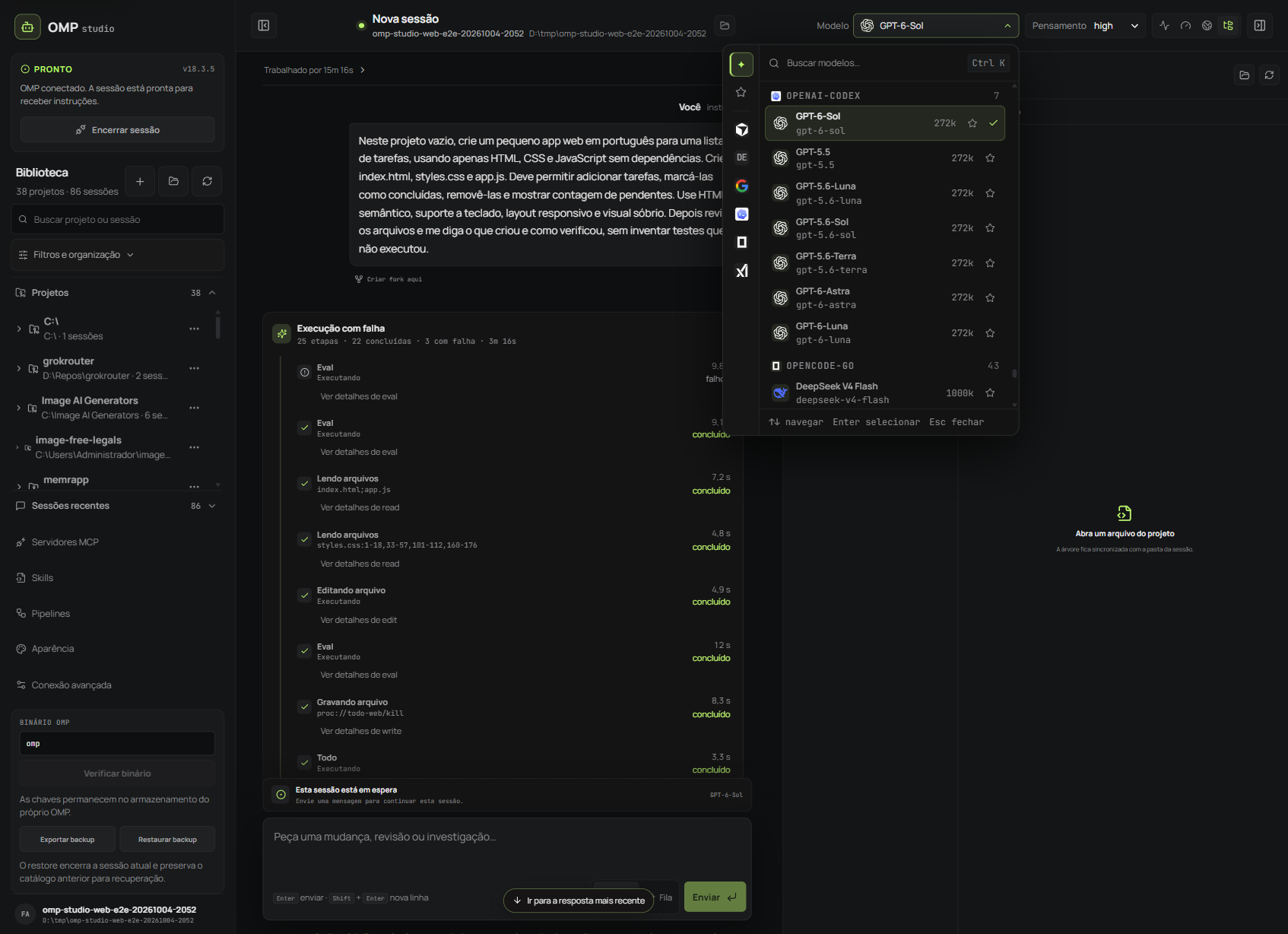Select the OpenCode square provider icon
Screen dimensions: 1288x934
pos(742,243)
